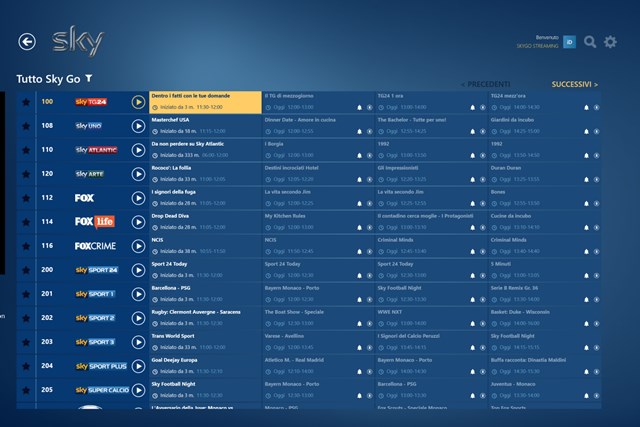This screenshot has height=427, width=640.
Task: Set reminder bell for I Borgia
Action: point(360,156)
